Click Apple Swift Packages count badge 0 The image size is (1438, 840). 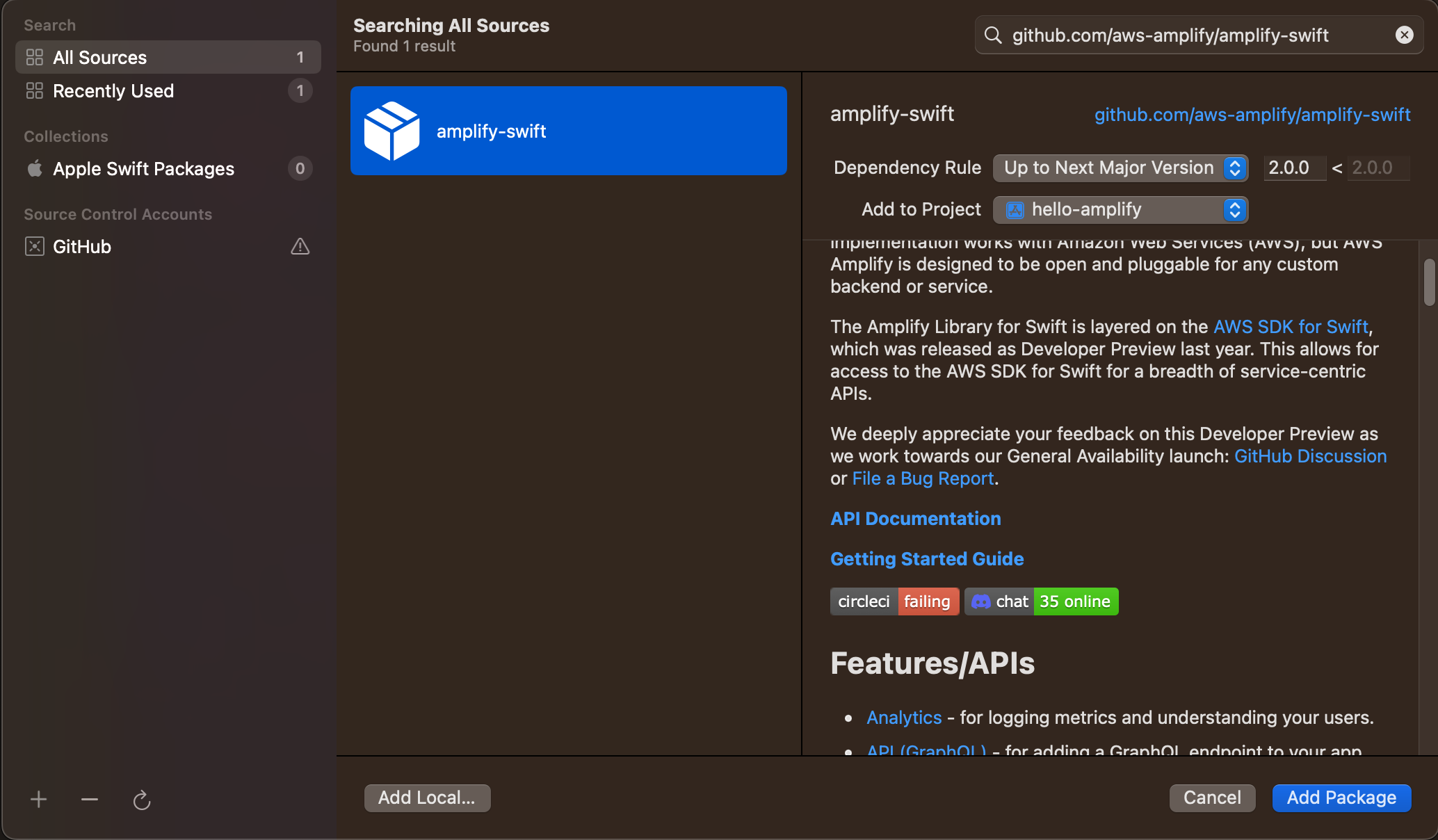(300, 168)
